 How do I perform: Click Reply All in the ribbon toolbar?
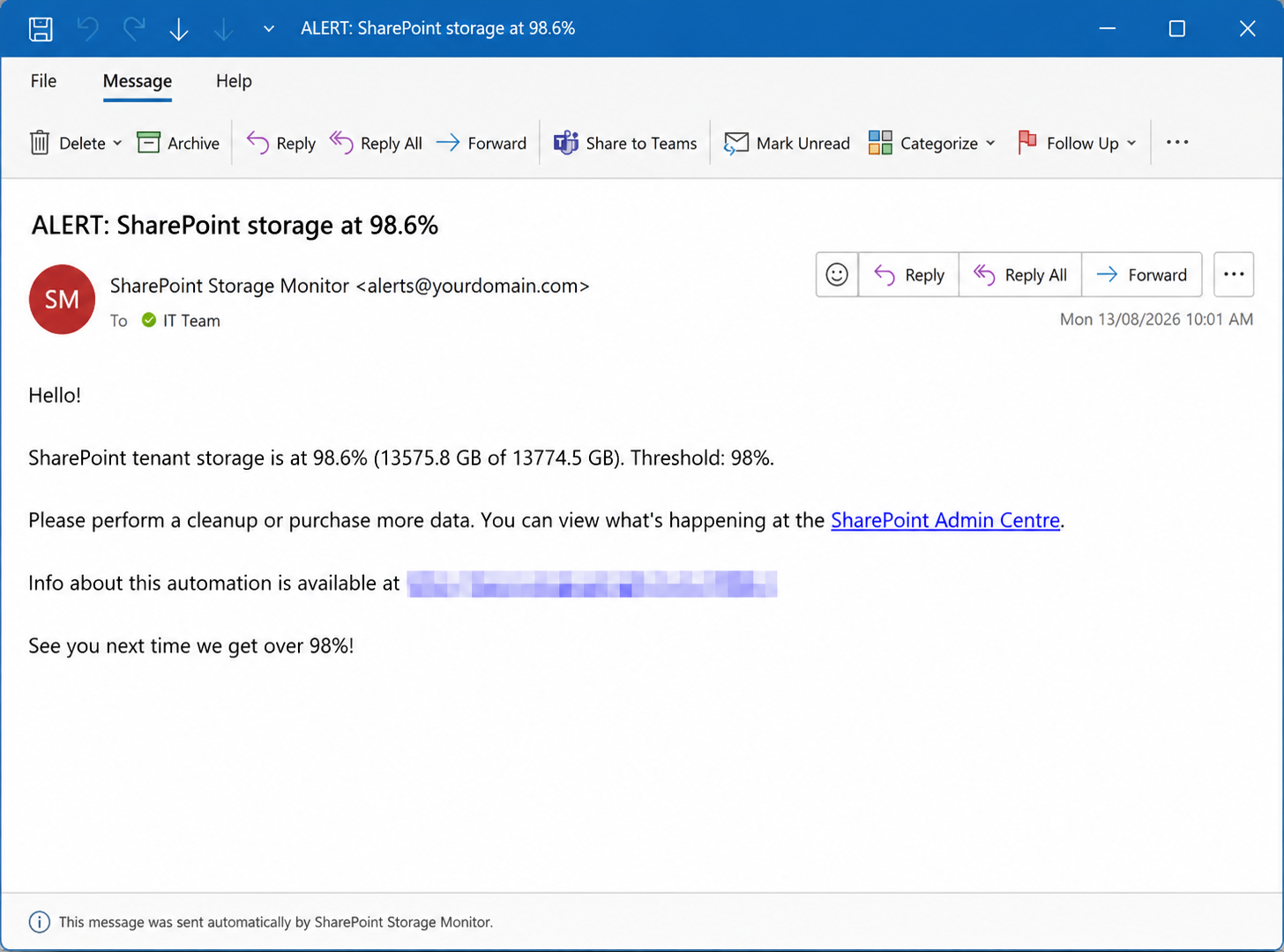click(x=376, y=143)
